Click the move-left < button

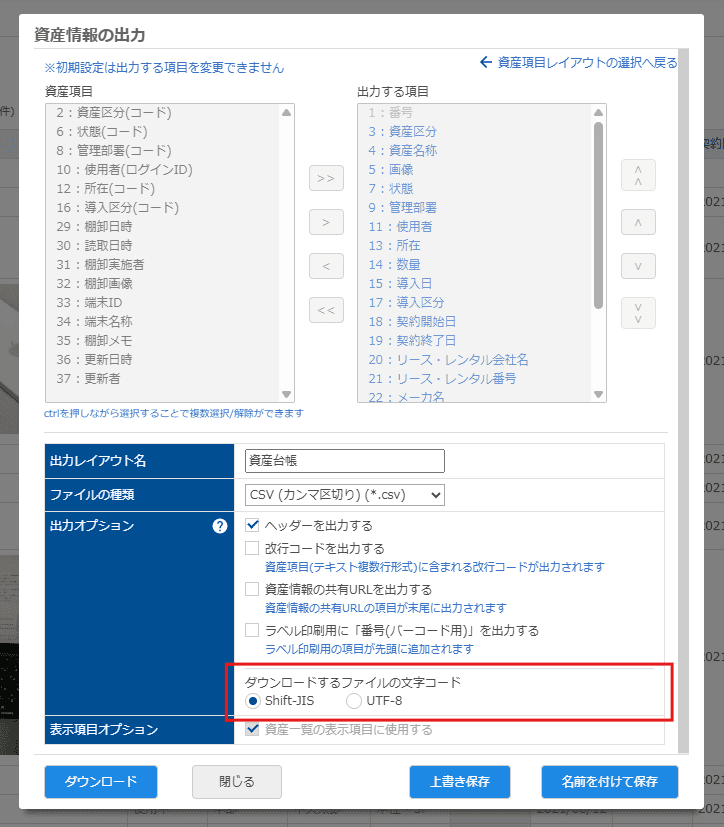coord(326,266)
